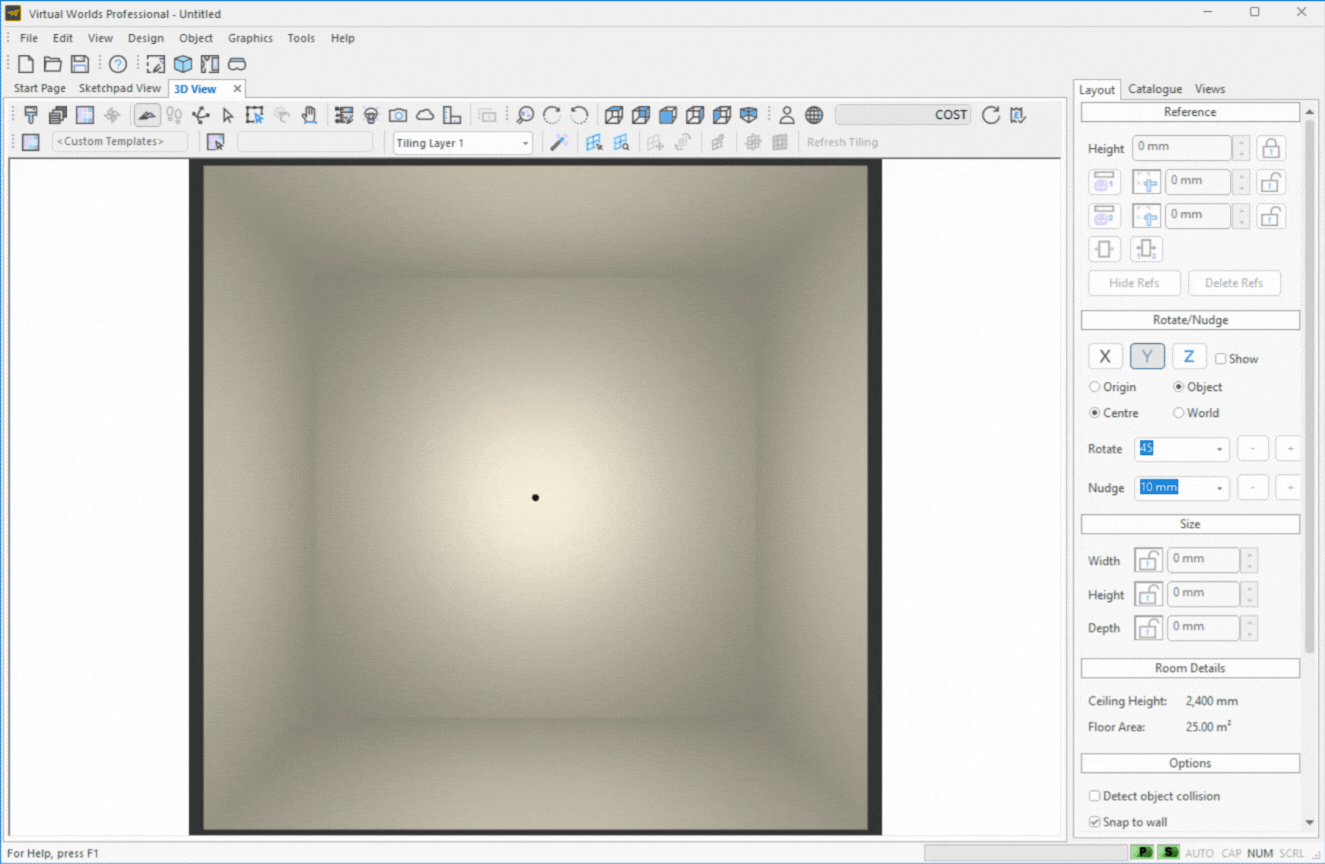The width and height of the screenshot is (1325, 864).
Task: Select the solid blue cube view icon
Action: click(x=668, y=115)
